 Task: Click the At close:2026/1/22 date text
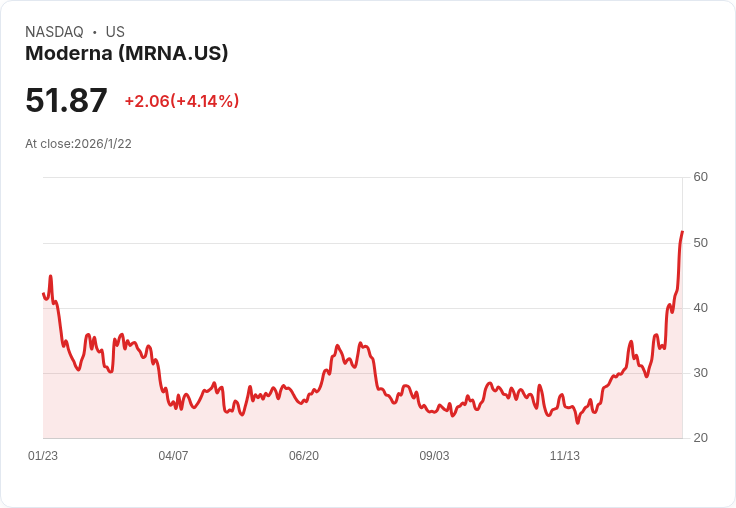tap(78, 144)
